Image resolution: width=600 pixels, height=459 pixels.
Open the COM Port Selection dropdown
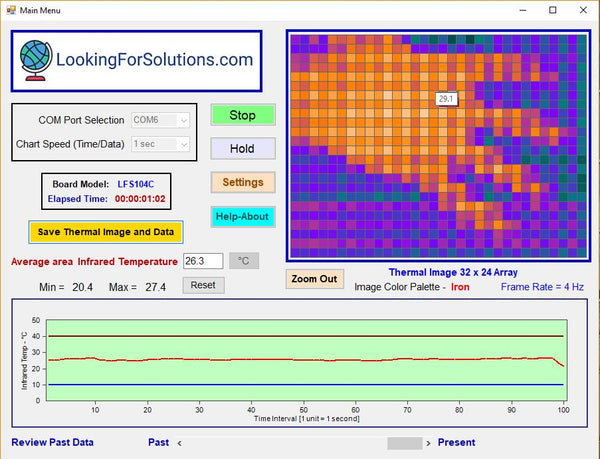160,120
